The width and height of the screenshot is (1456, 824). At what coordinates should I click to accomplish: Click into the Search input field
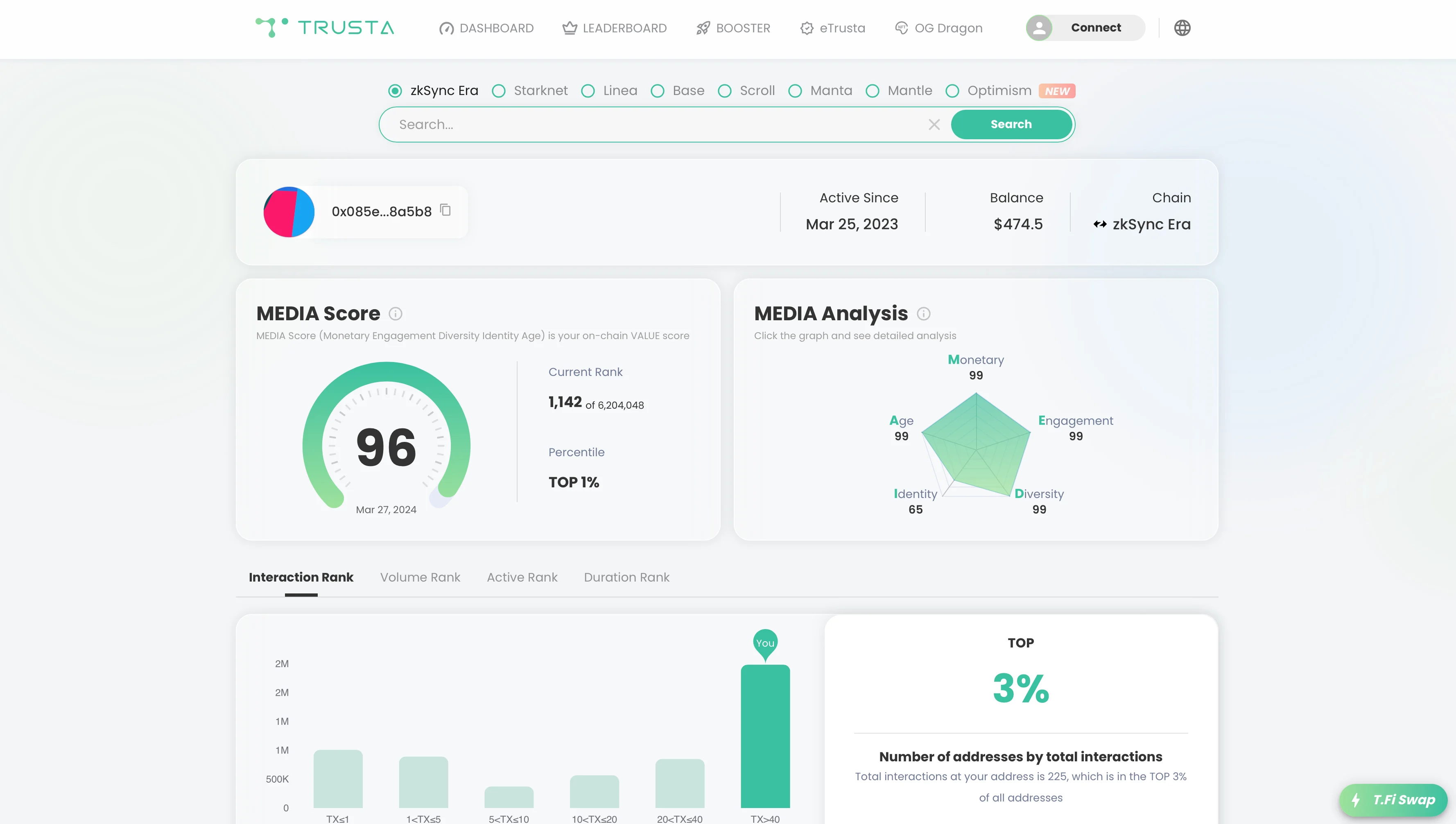click(x=656, y=125)
